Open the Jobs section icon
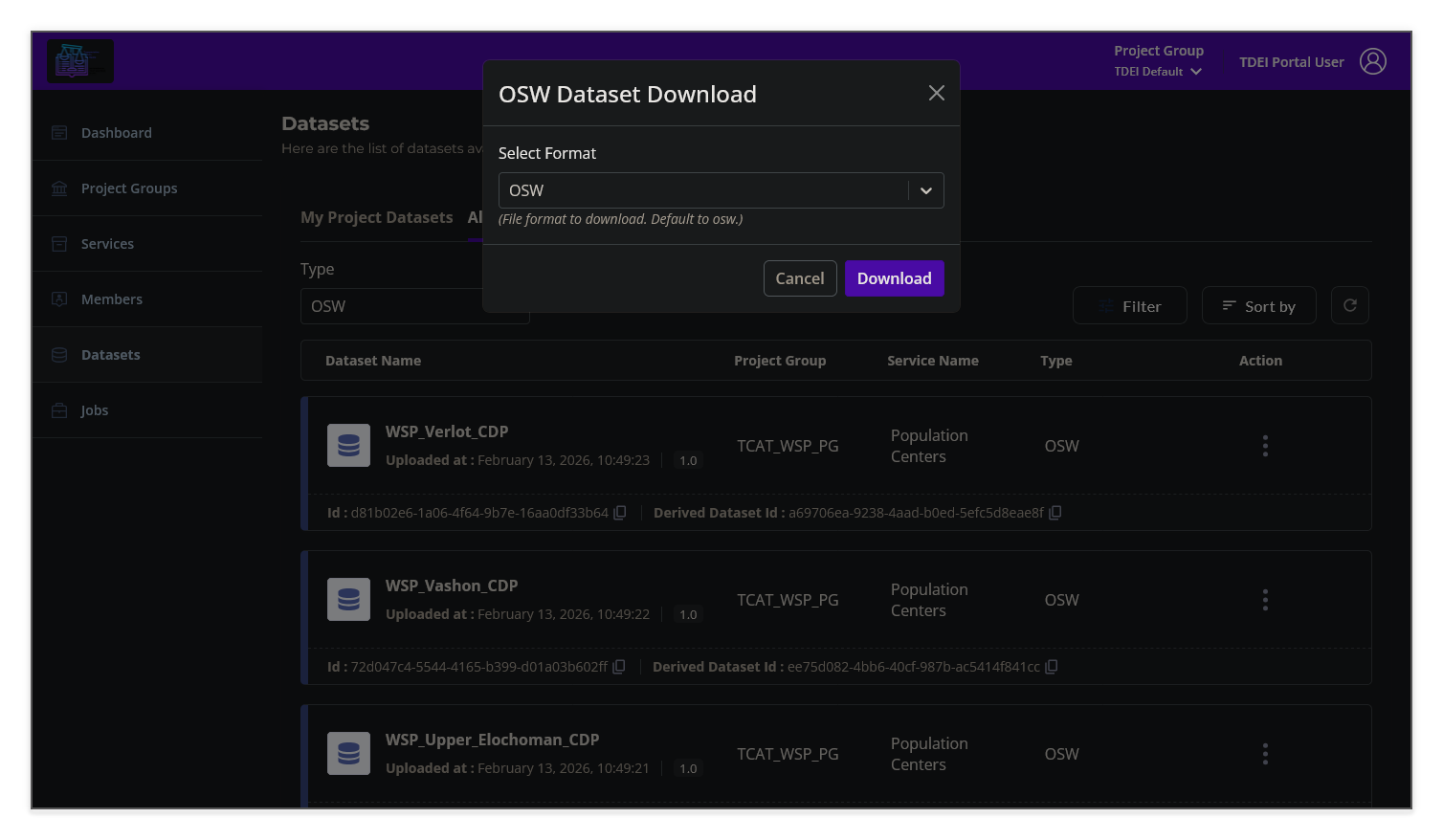Screen dimensions: 1443x840 point(58,409)
